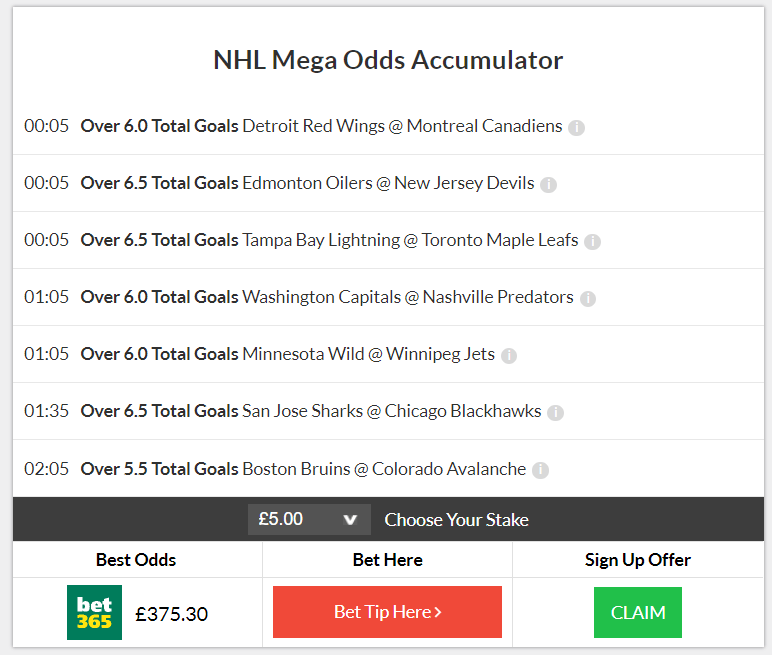Open the £5.00 stake dropdown
Image resolution: width=772 pixels, height=655 pixels.
point(309,520)
